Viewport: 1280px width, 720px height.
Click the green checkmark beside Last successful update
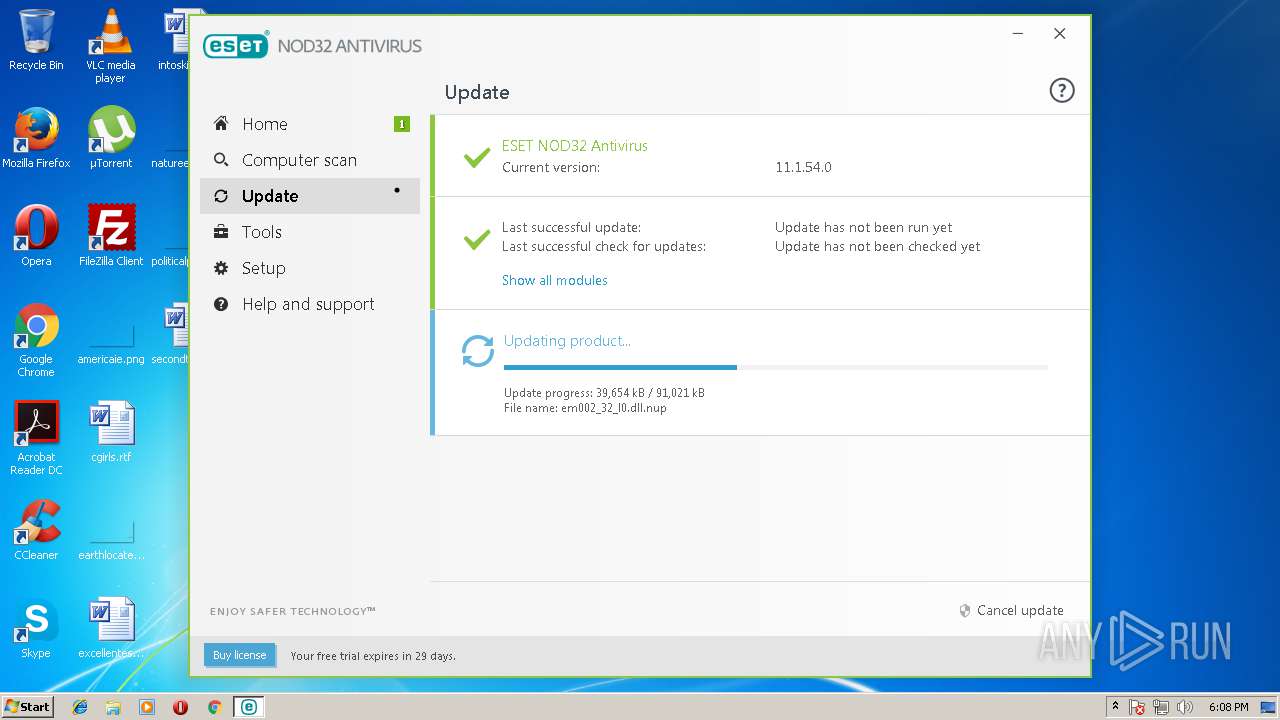tap(477, 239)
